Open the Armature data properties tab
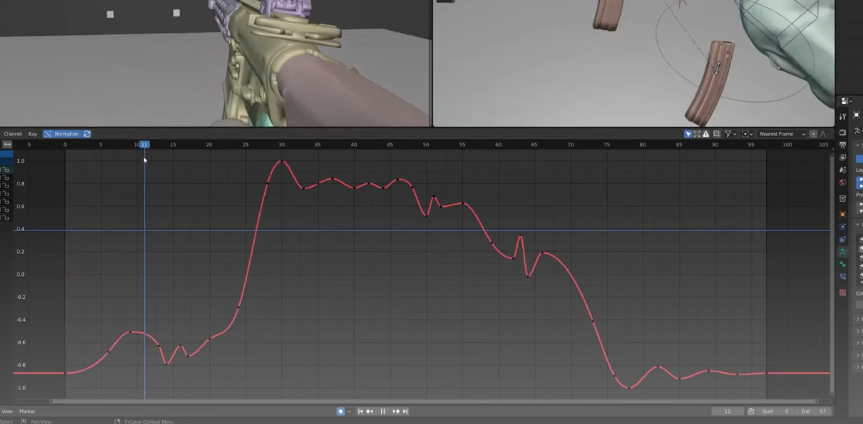 click(843, 252)
